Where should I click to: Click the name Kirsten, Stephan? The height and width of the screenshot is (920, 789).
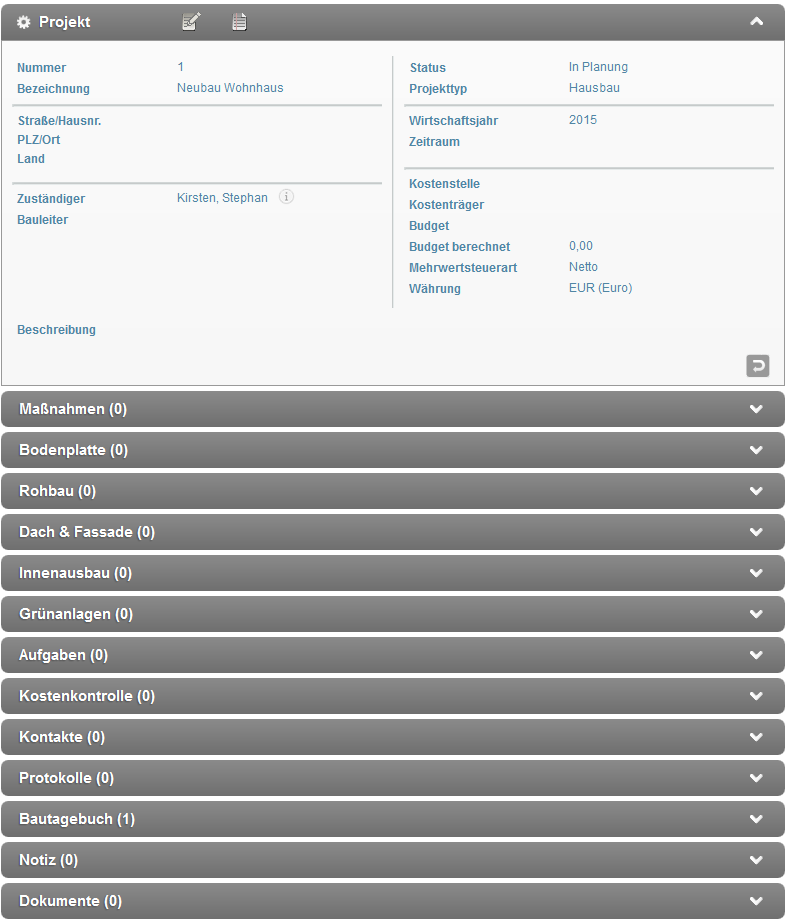coord(222,198)
